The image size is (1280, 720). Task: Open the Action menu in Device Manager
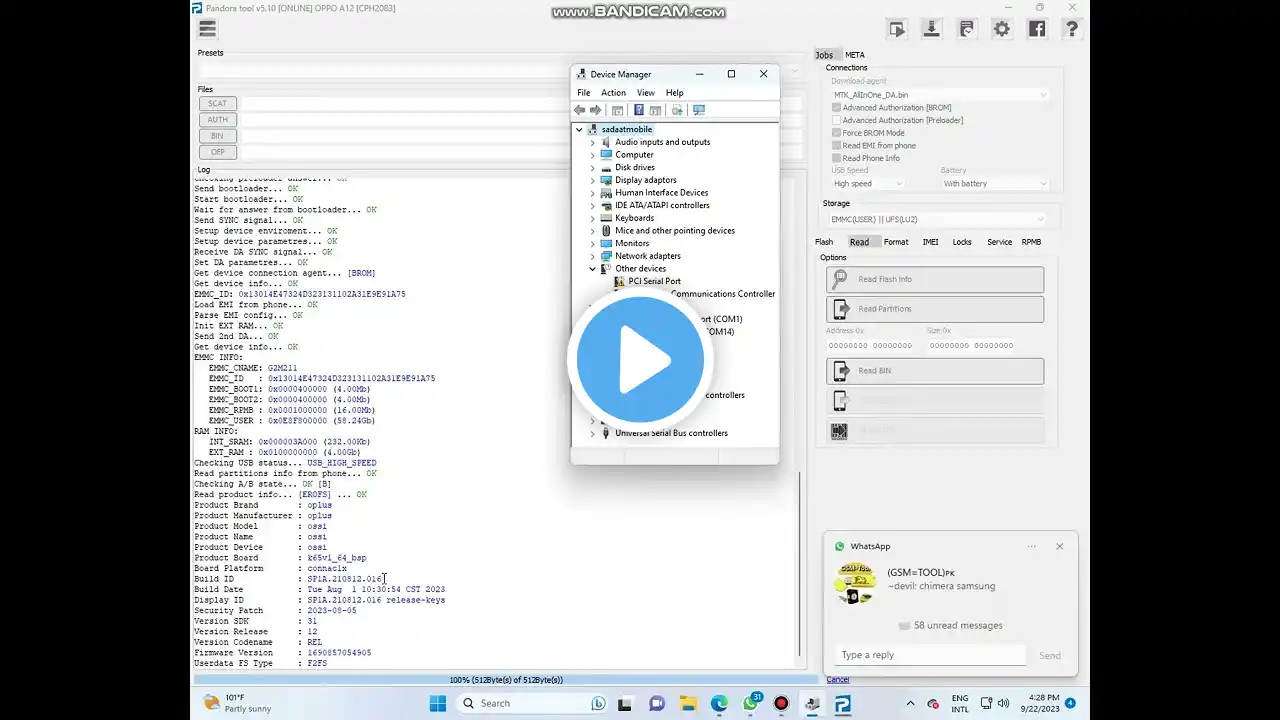613,93
